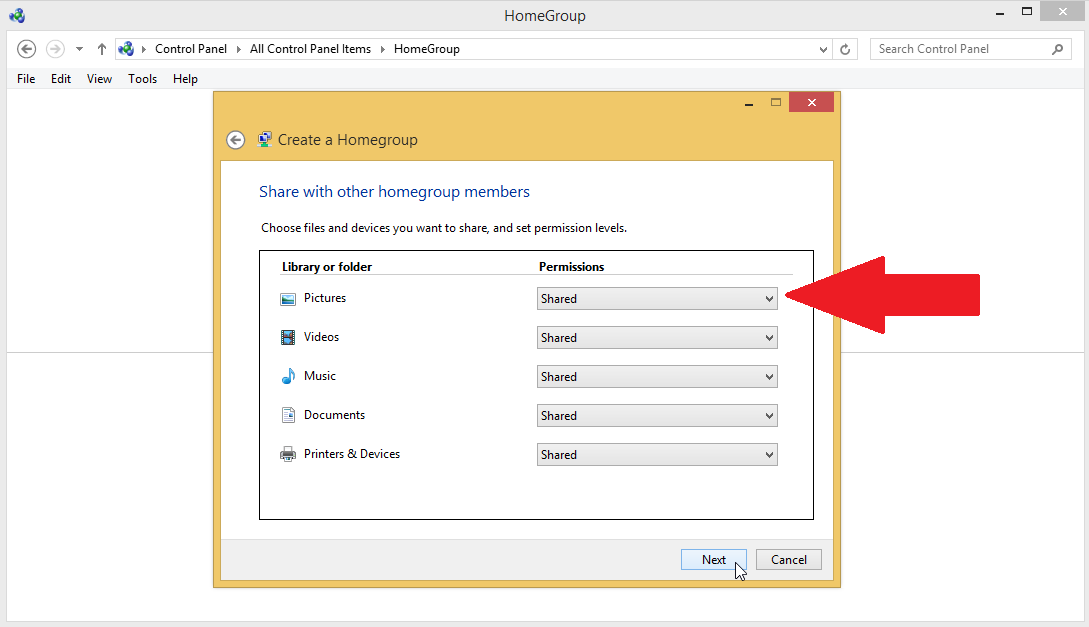Open the Documents permissions dropdown
This screenshot has height=627, width=1089.
pyautogui.click(x=656, y=415)
